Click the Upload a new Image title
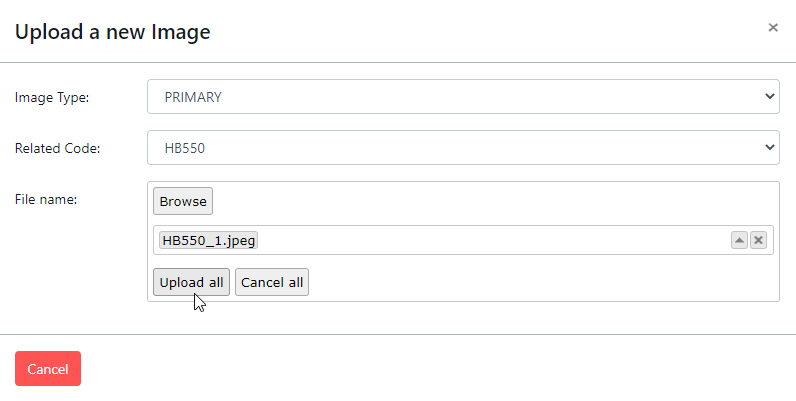Screen dimensions: 796x401 pyautogui.click(x=112, y=32)
